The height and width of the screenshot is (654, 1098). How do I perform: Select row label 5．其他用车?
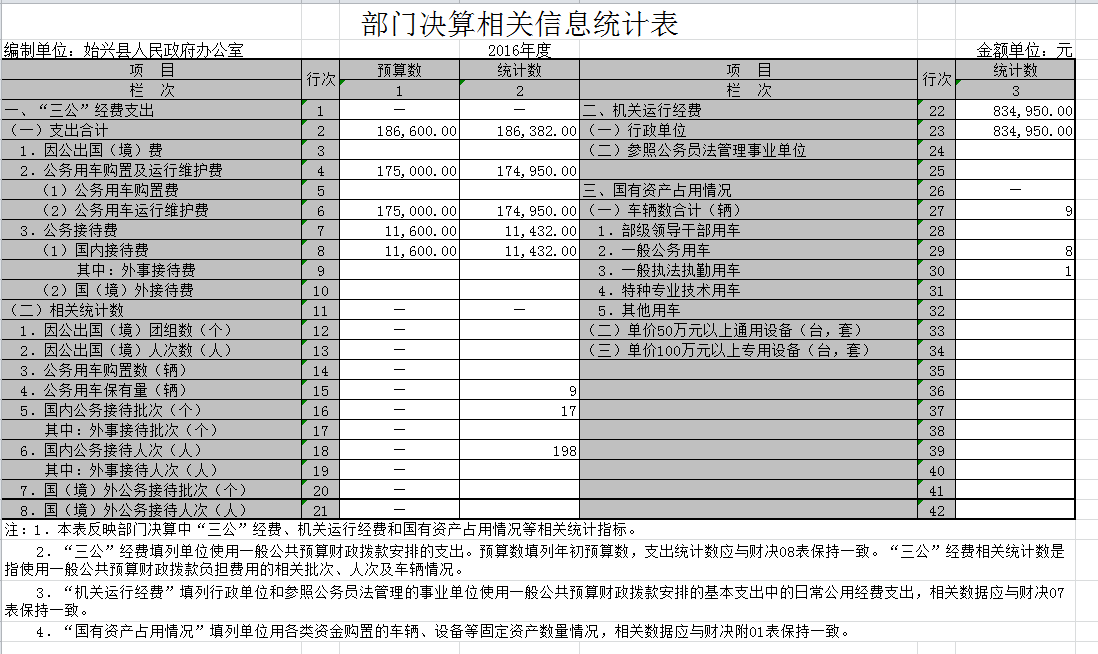(x=639, y=310)
